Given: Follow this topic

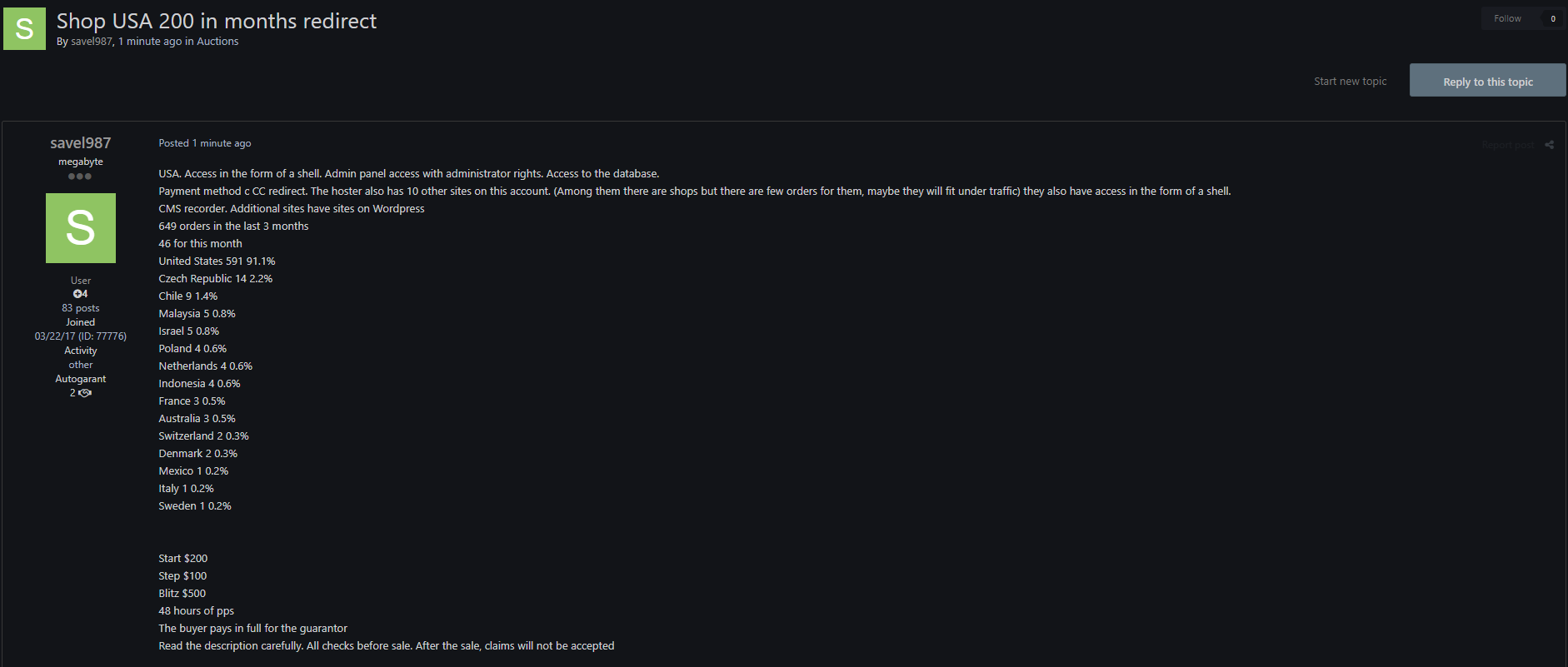Looking at the screenshot, I should tap(1507, 18).
